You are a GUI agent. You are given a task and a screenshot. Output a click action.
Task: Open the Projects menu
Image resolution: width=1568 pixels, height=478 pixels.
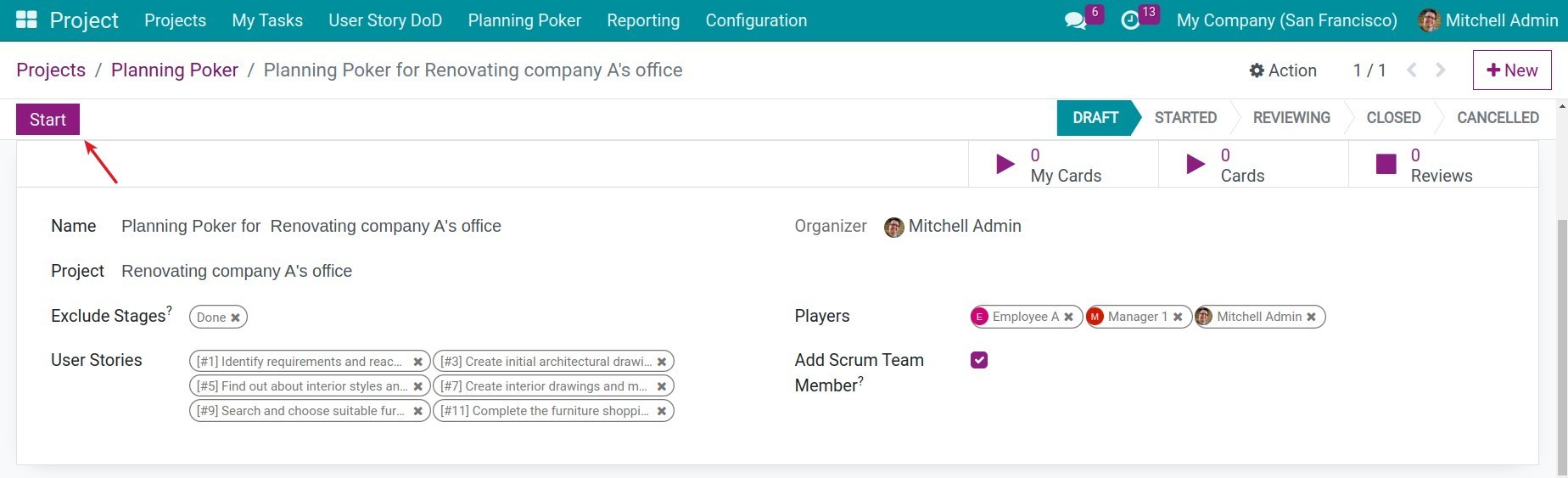[x=175, y=20]
